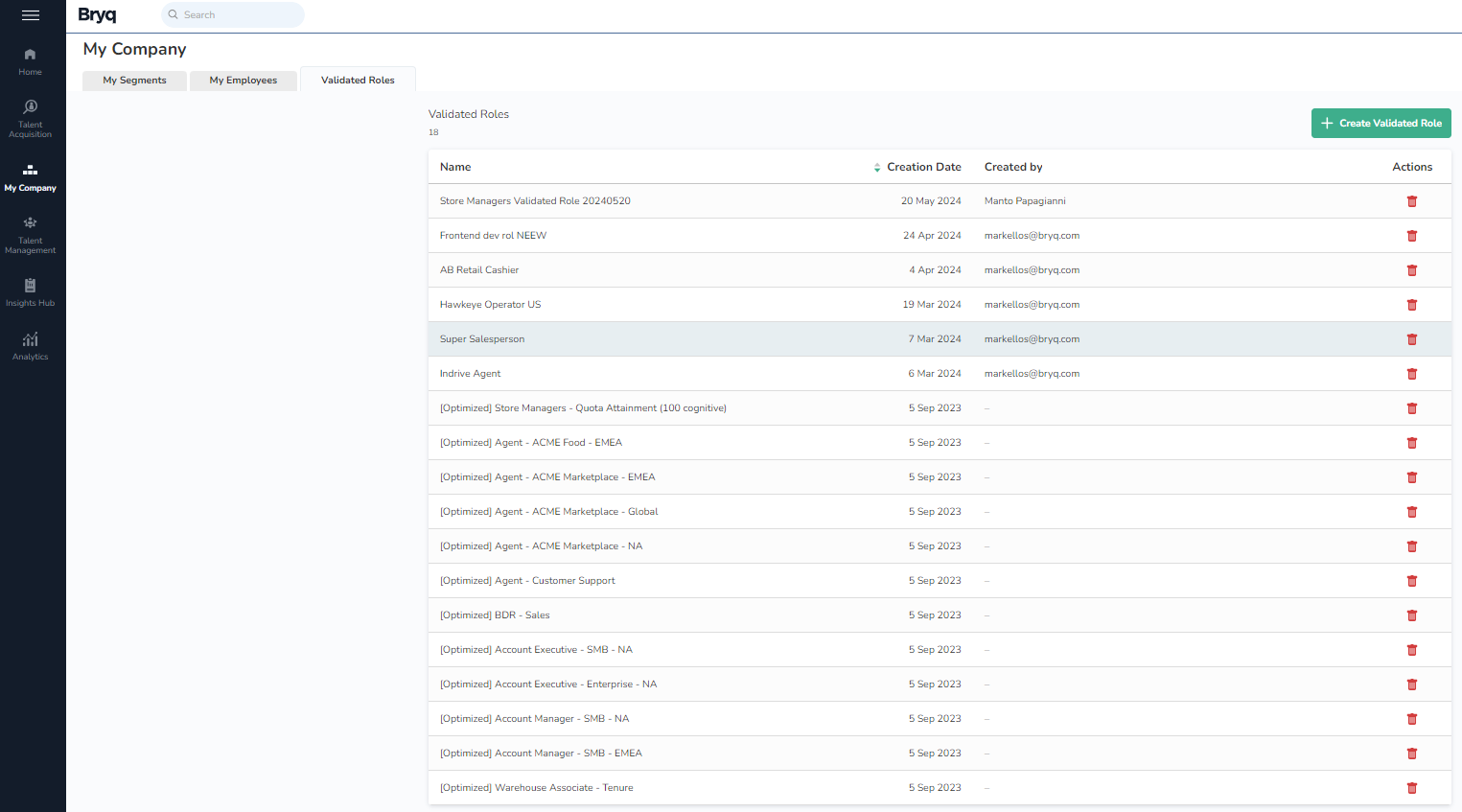Go to Home in the sidebar
Viewport: 1462px width, 812px height.
coord(31,61)
